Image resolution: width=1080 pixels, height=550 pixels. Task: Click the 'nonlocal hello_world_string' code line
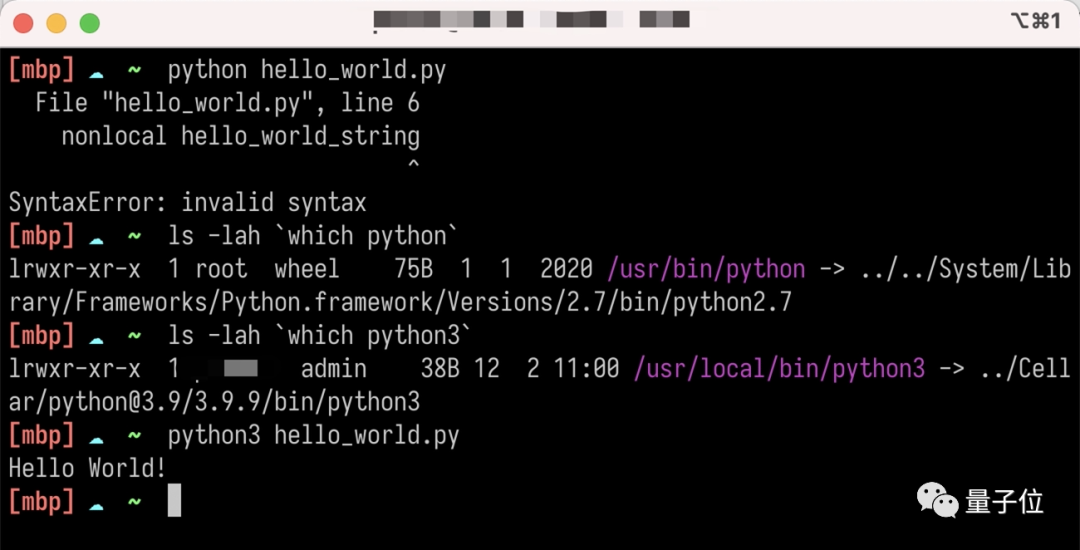pos(240,136)
